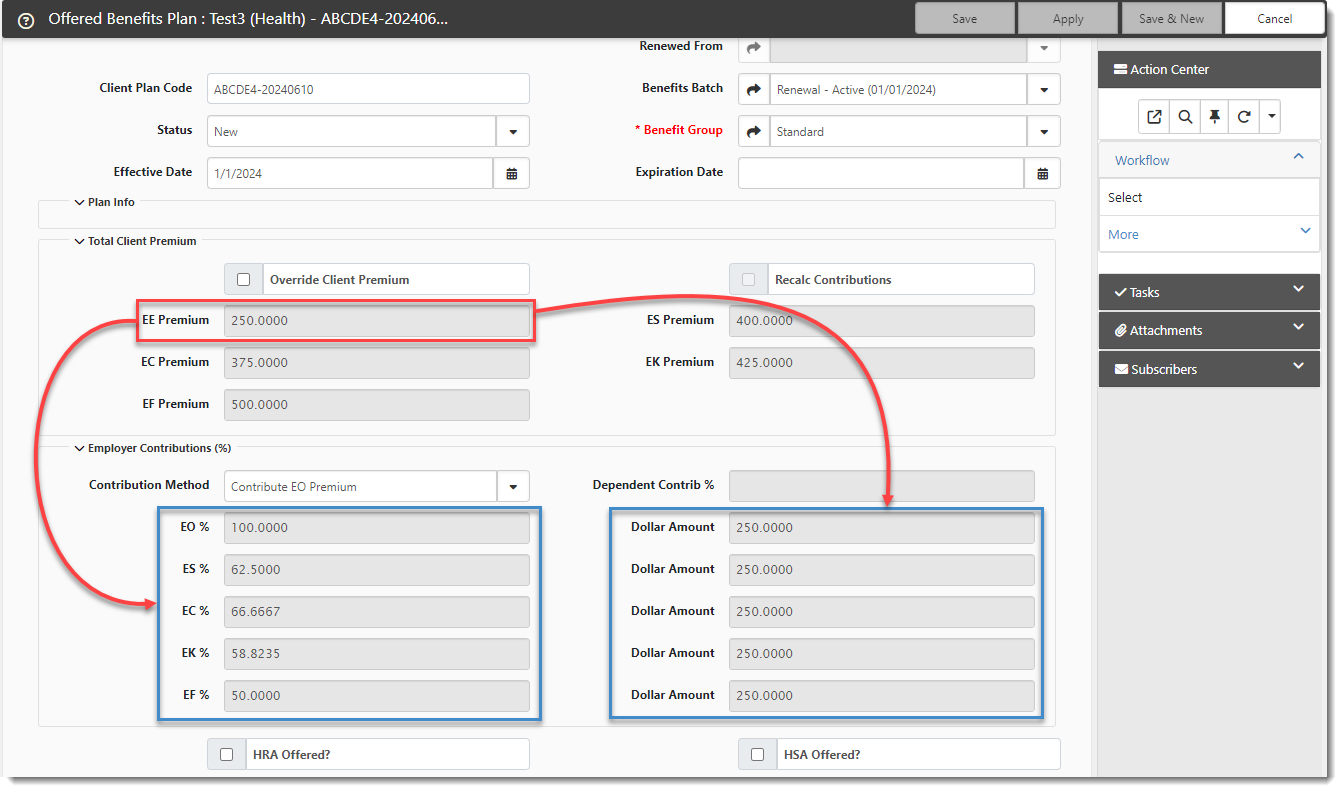Click the search magnifier in Action Center
Viewport: 1342px width, 792px height.
point(1184,117)
